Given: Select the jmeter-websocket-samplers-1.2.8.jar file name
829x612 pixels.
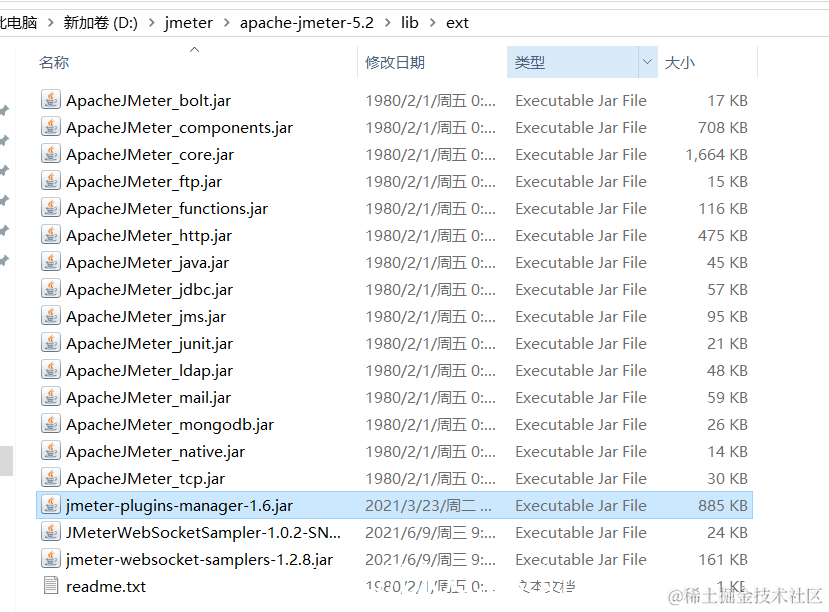Looking at the screenshot, I should point(199,559).
